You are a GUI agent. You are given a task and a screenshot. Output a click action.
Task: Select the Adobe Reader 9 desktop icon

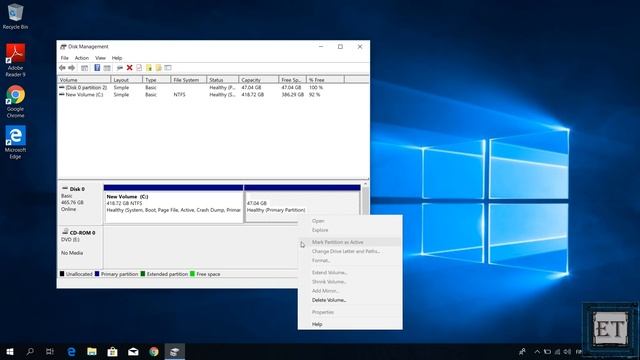pyautogui.click(x=16, y=60)
